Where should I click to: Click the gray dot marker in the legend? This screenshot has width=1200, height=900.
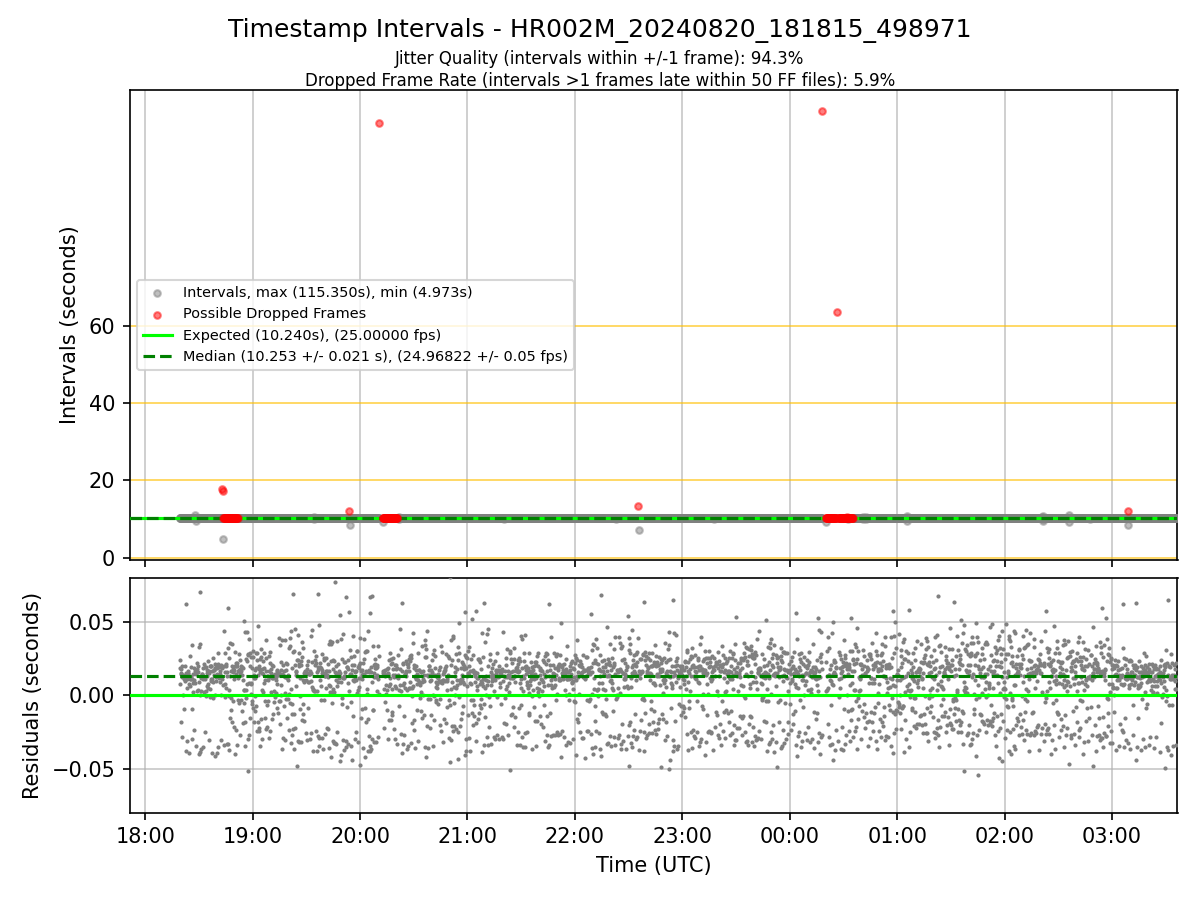(x=156, y=293)
